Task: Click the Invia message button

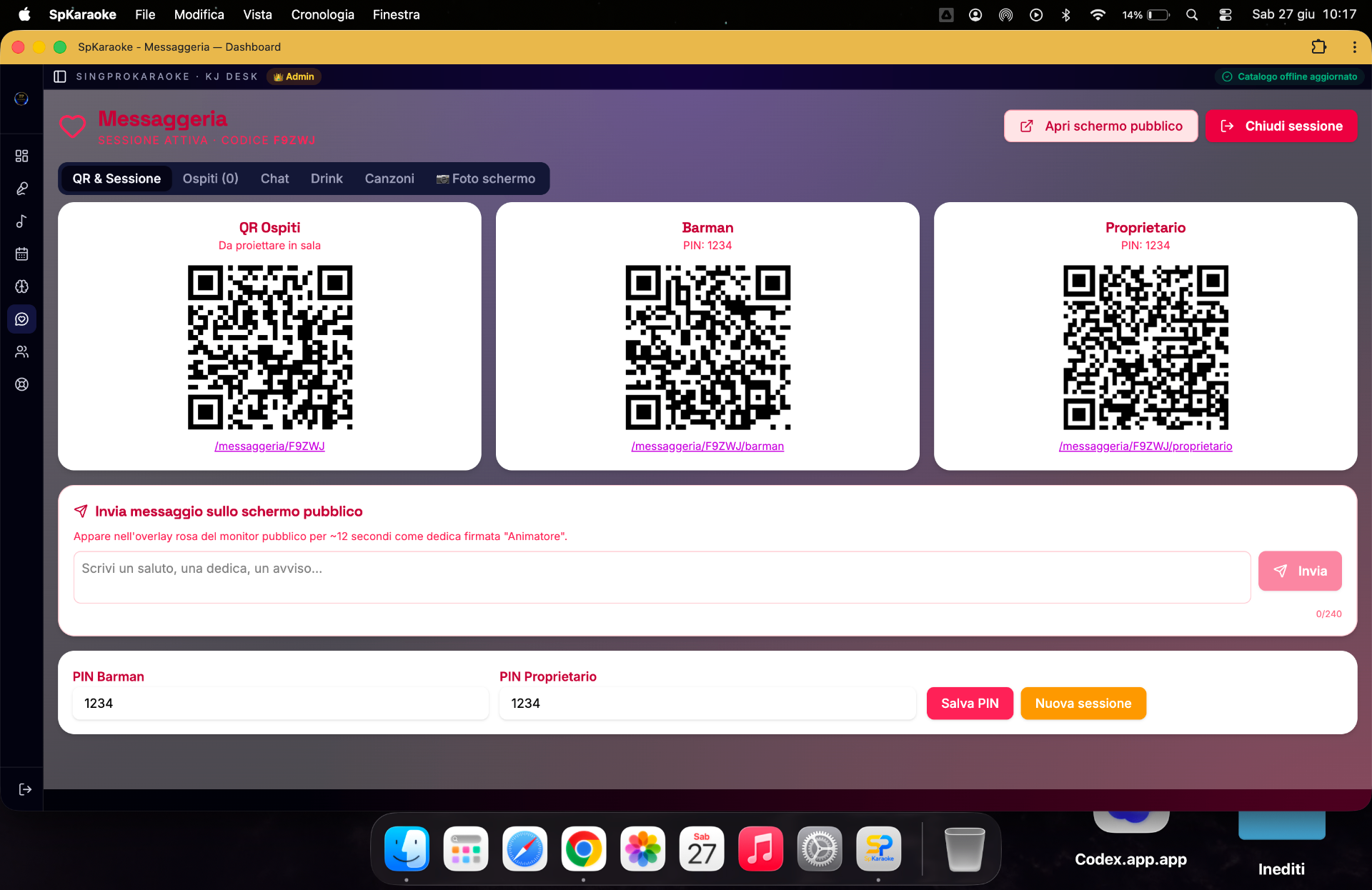Action: 1300,571
